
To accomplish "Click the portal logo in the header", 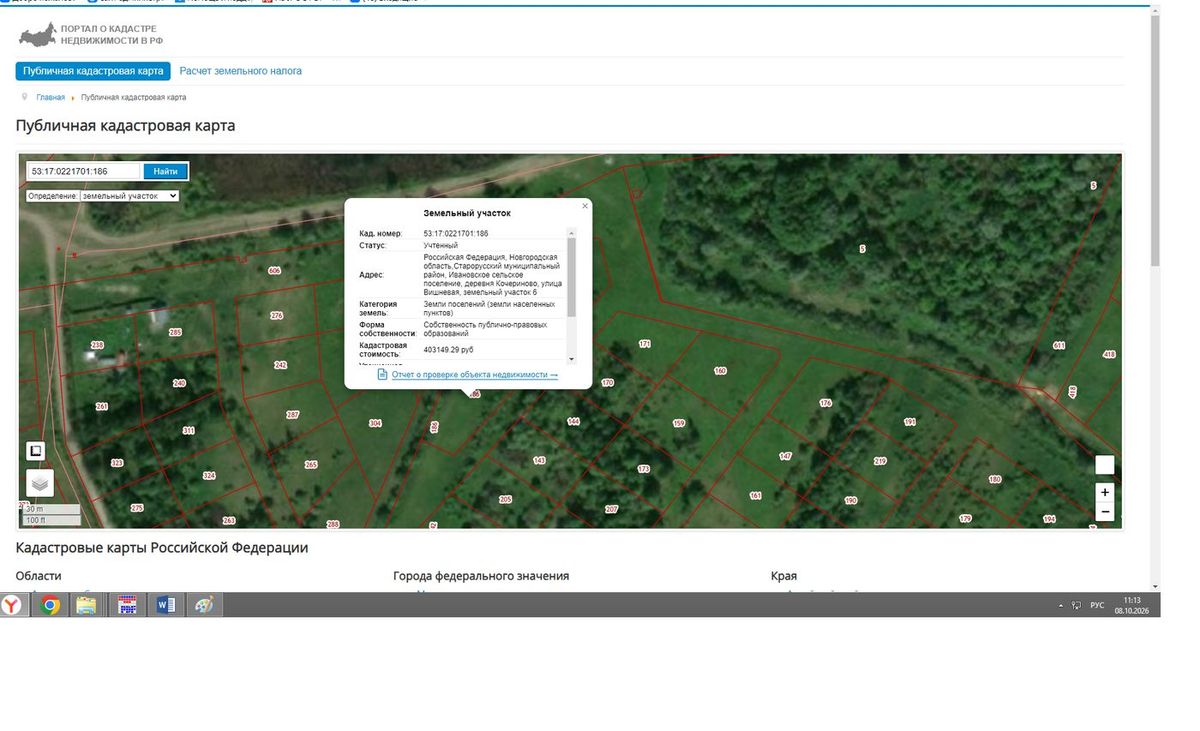I will 91,35.
